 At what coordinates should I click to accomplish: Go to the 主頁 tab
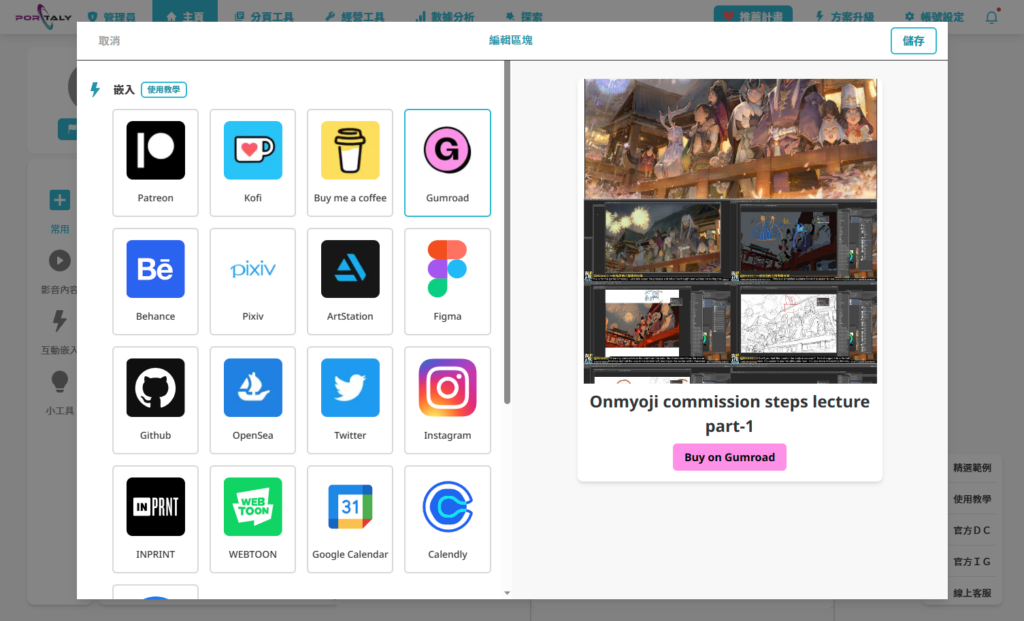[185, 16]
